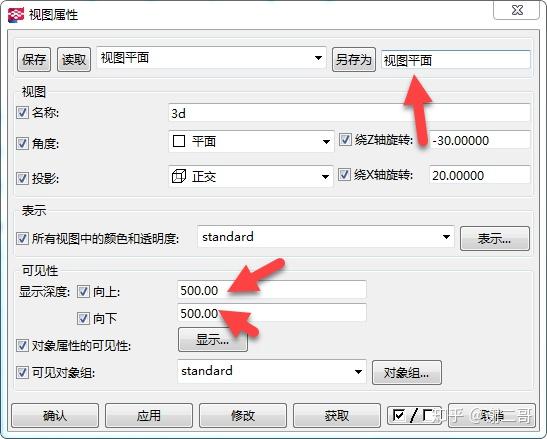
Task: Click the 绕Z轴旋转 value field -30.00000
Action: pos(479,140)
